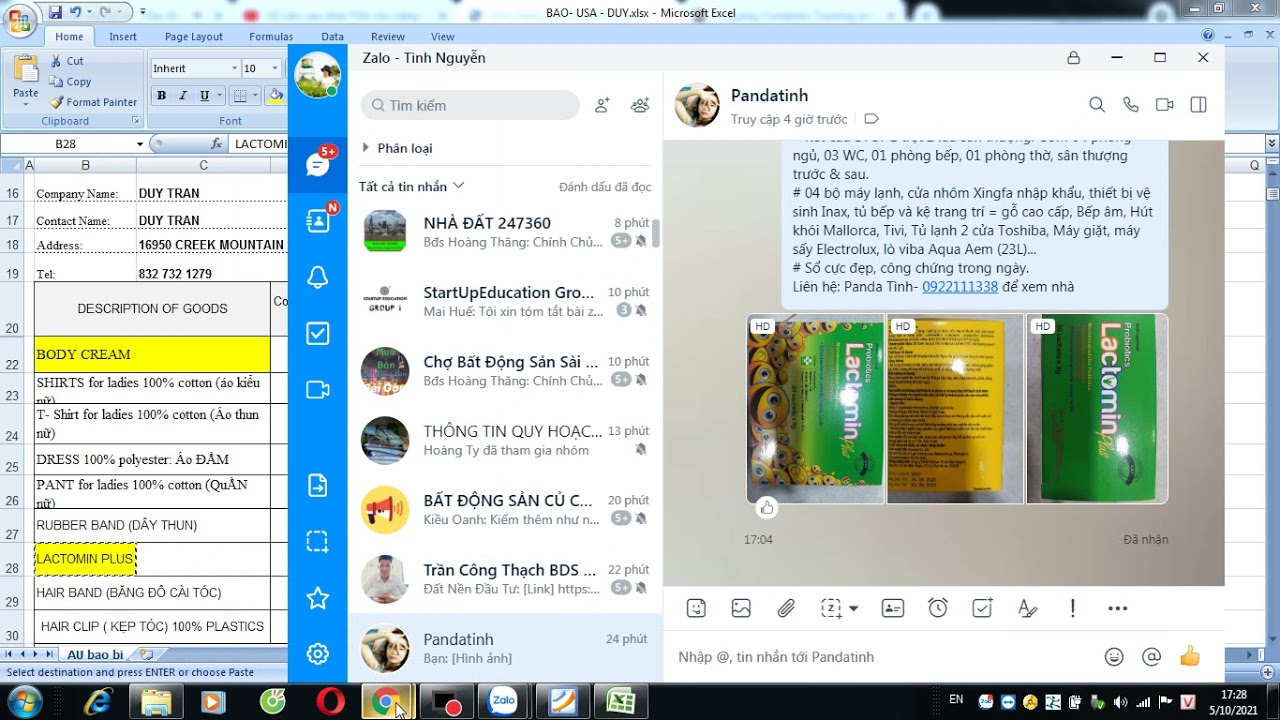The height and width of the screenshot is (720, 1280).
Task: Select the Pandatinh chat in list
Action: coord(505,648)
